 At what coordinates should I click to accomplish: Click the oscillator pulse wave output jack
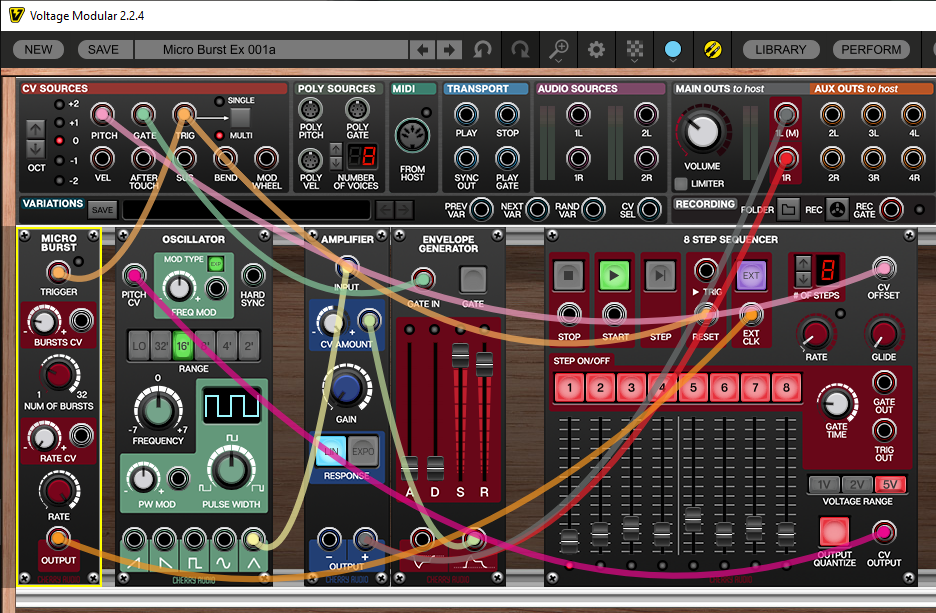(194, 540)
